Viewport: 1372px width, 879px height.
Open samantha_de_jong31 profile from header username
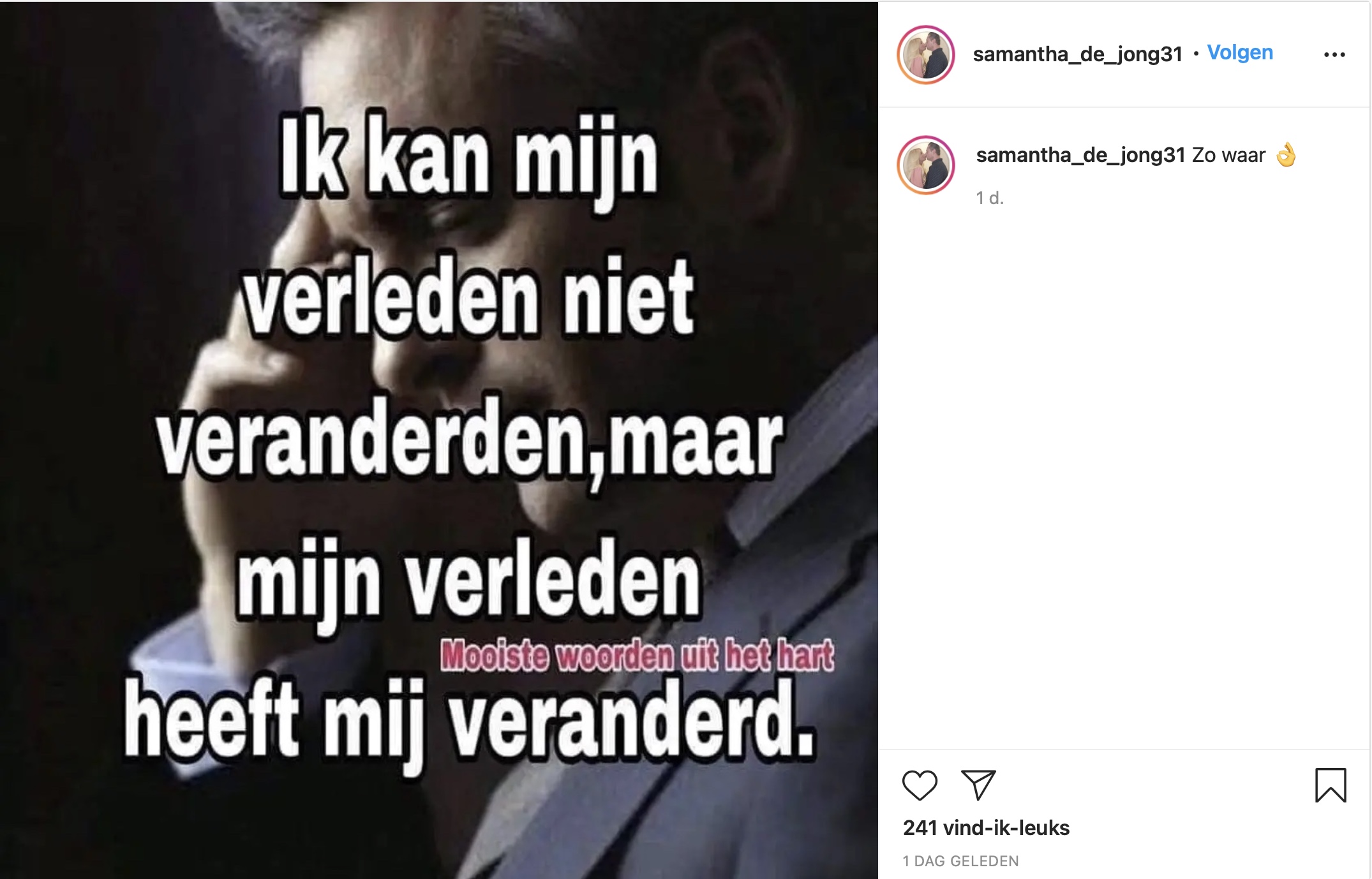[1077, 54]
